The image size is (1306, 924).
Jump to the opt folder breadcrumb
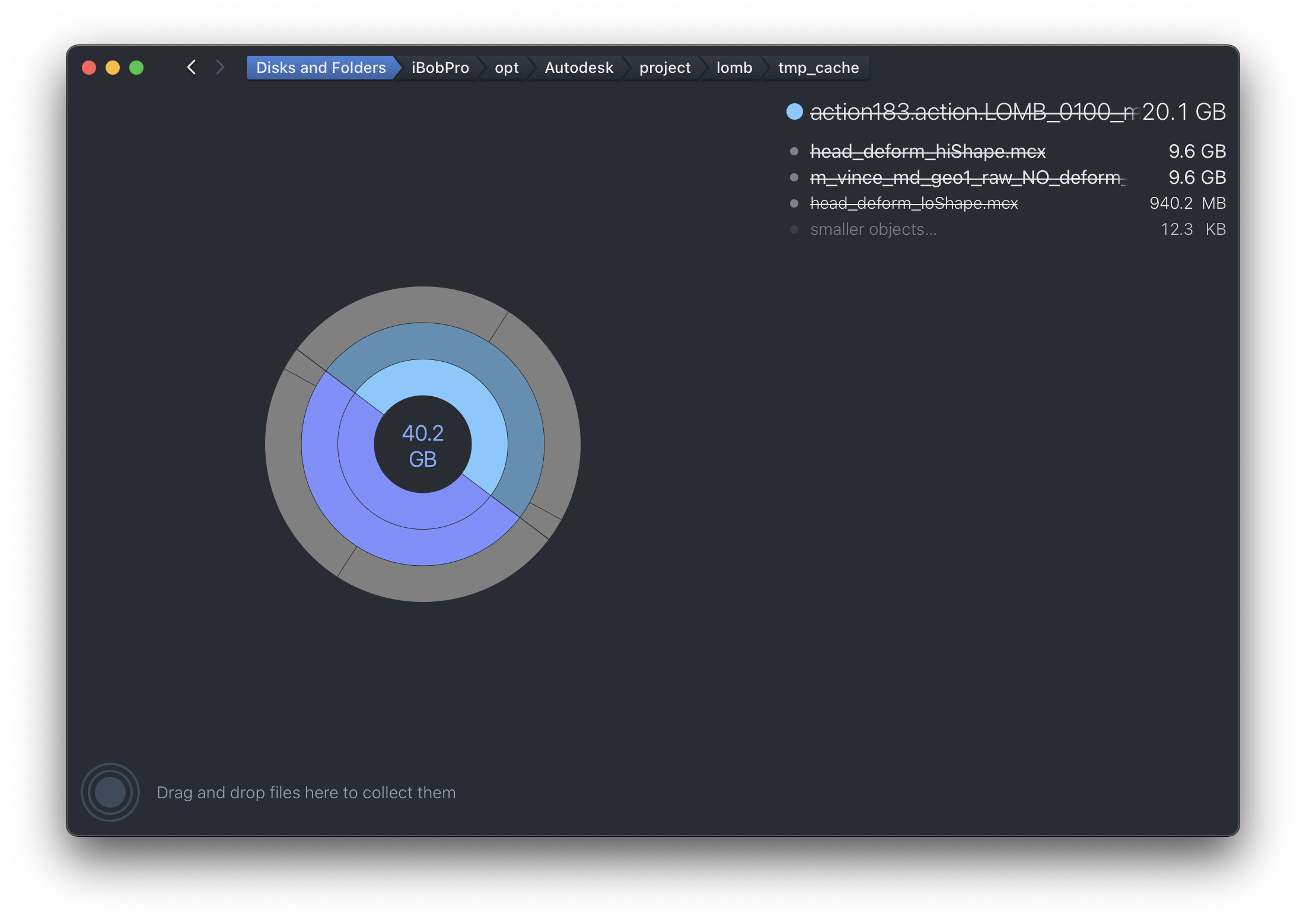point(506,68)
